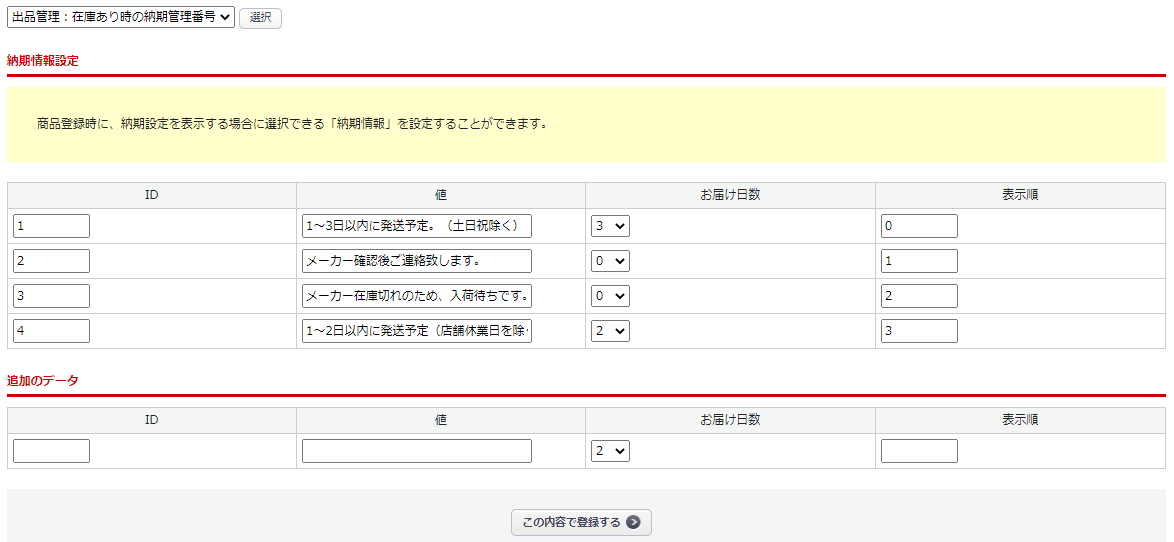Click the 選択 button
Image resolution: width=1174 pixels, height=542 pixels.
(x=261, y=18)
